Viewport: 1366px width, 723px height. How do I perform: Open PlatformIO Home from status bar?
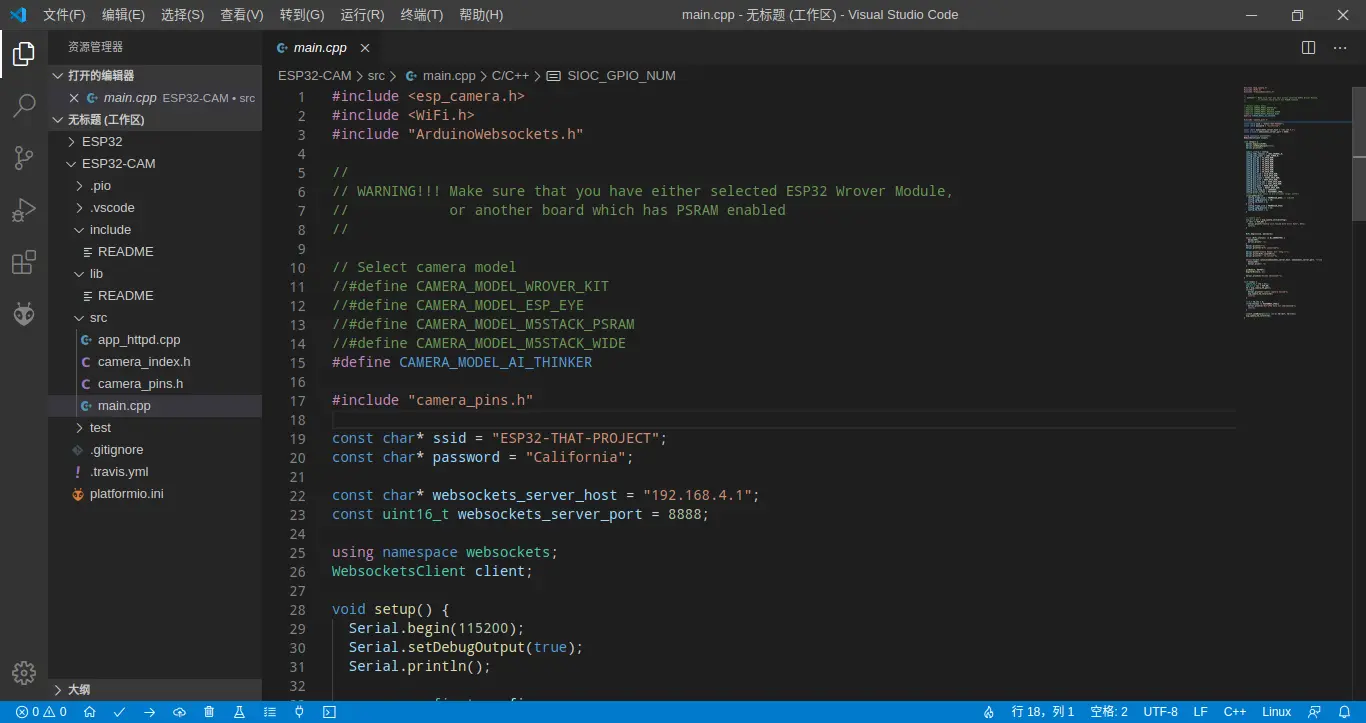89,712
